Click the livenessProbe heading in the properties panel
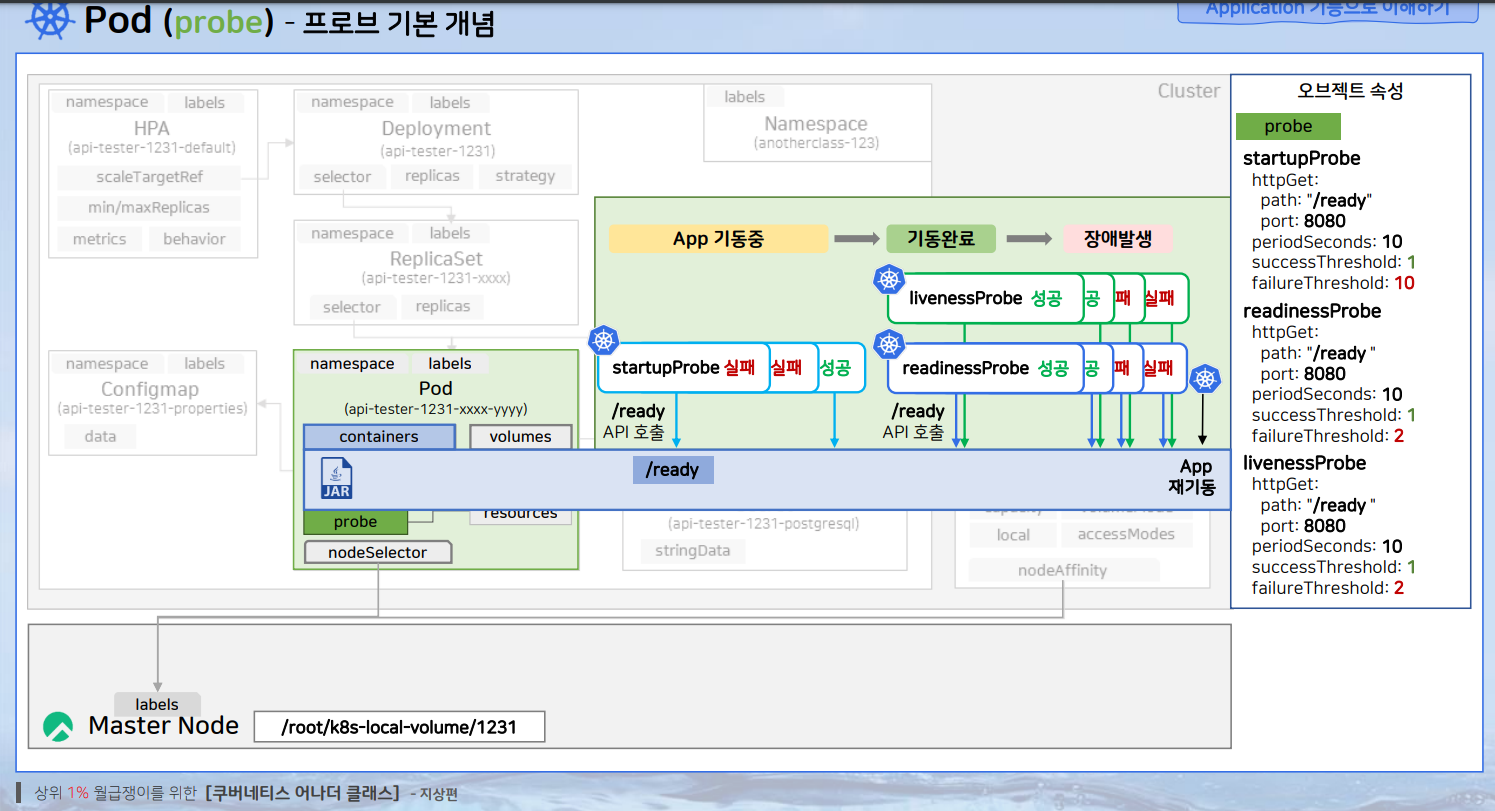This screenshot has height=811, width=1495. tap(1304, 463)
